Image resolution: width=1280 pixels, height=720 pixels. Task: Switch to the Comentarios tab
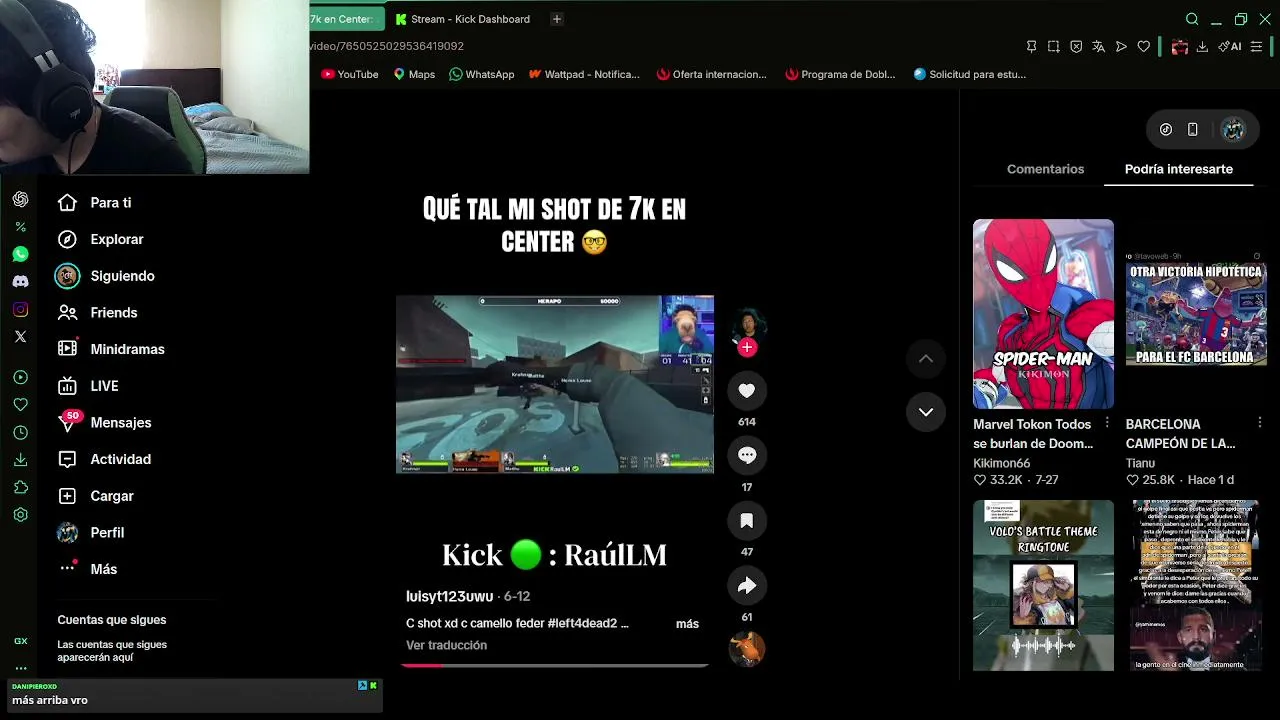point(1045,169)
